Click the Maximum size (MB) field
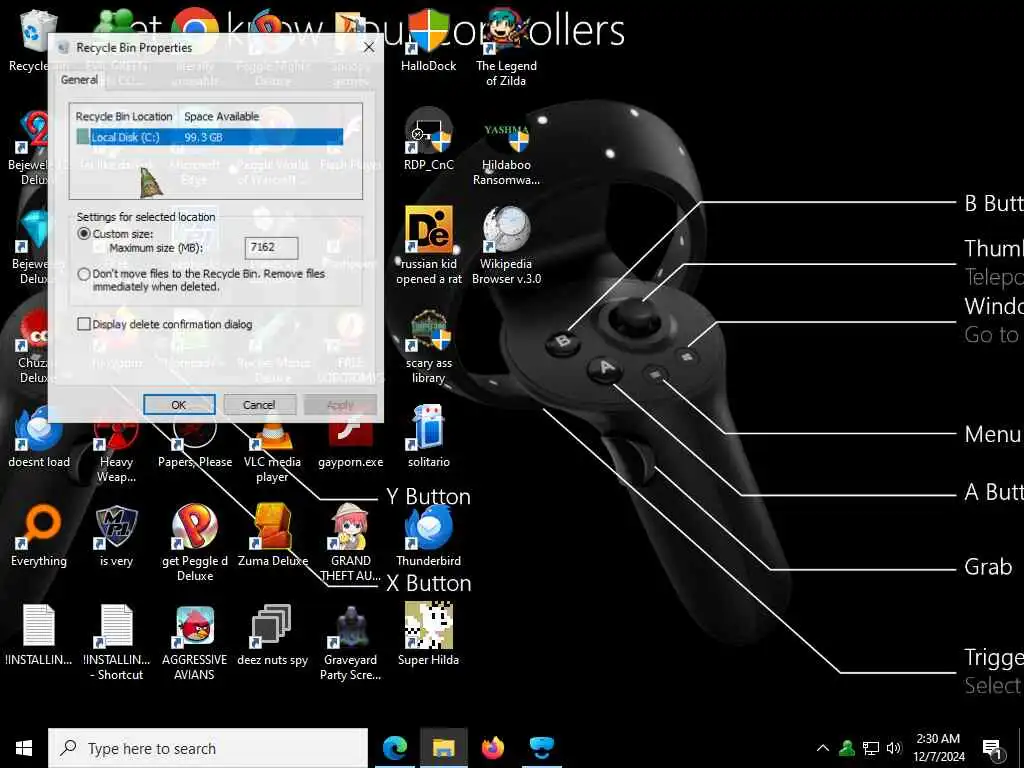The height and width of the screenshot is (768, 1024). [x=272, y=248]
